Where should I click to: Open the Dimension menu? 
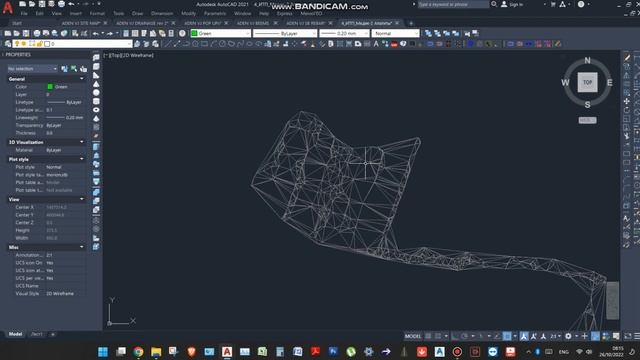coord(162,13)
